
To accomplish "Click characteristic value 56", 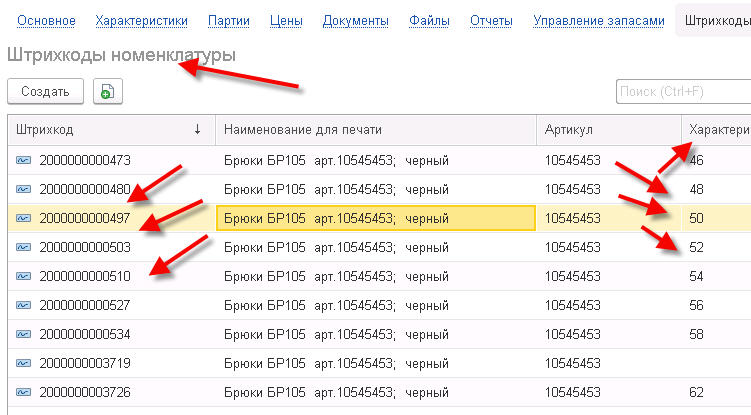I will point(696,305).
